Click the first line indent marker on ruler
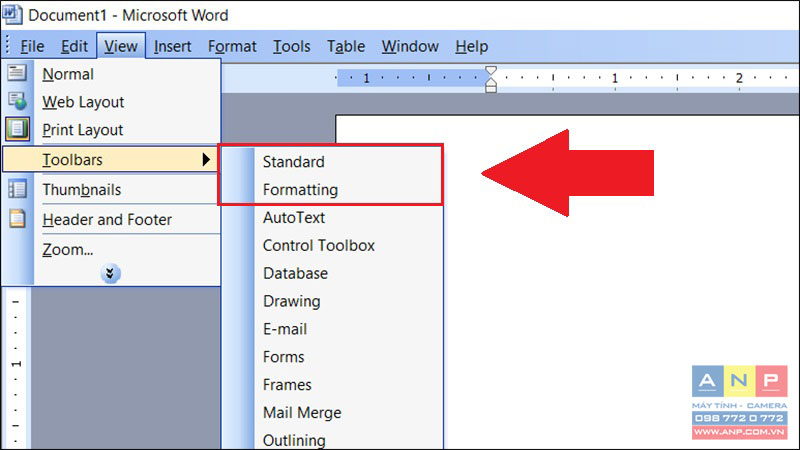 point(491,70)
